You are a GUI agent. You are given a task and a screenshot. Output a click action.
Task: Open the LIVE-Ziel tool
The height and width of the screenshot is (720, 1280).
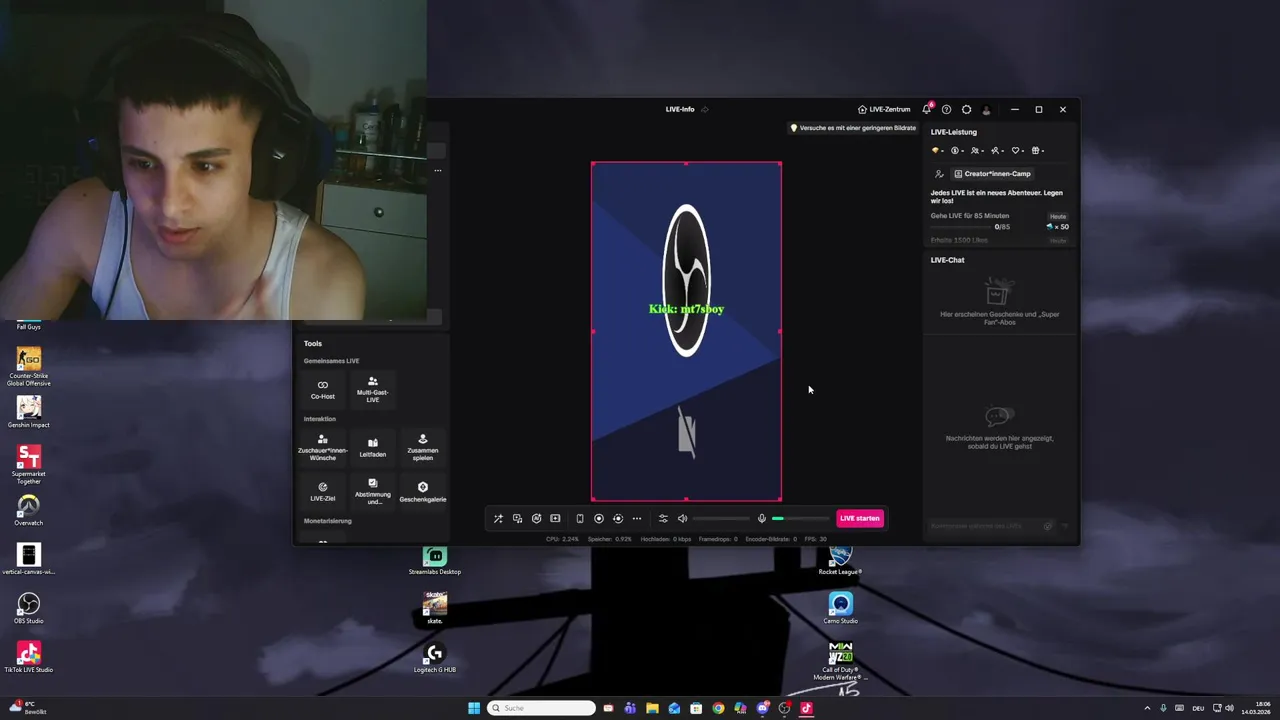323,491
